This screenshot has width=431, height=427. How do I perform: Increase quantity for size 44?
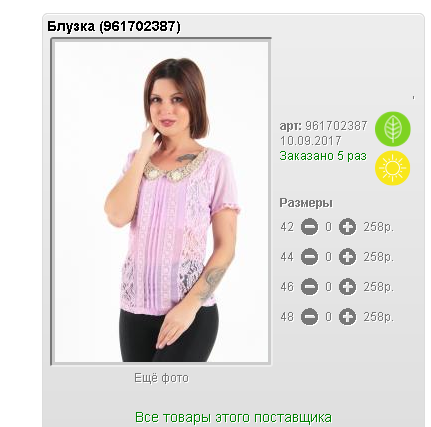(x=347, y=257)
